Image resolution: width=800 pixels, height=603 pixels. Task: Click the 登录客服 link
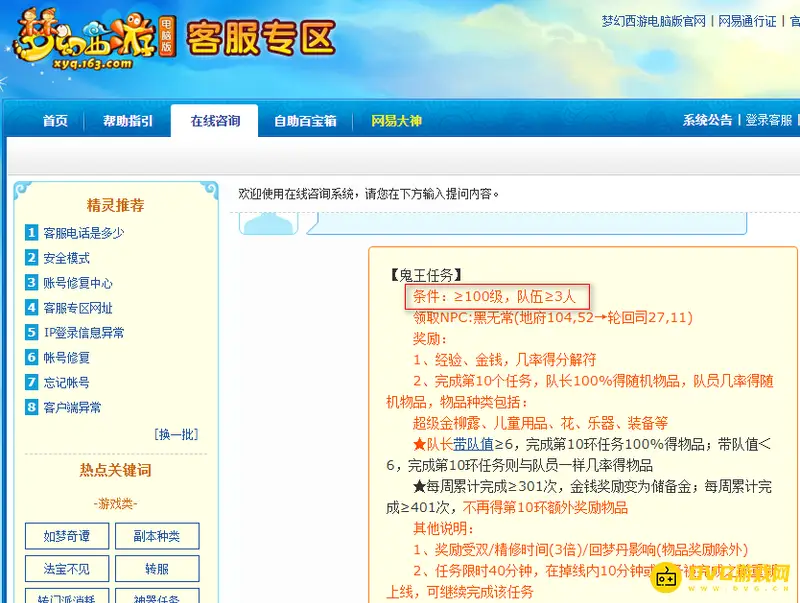coord(768,120)
